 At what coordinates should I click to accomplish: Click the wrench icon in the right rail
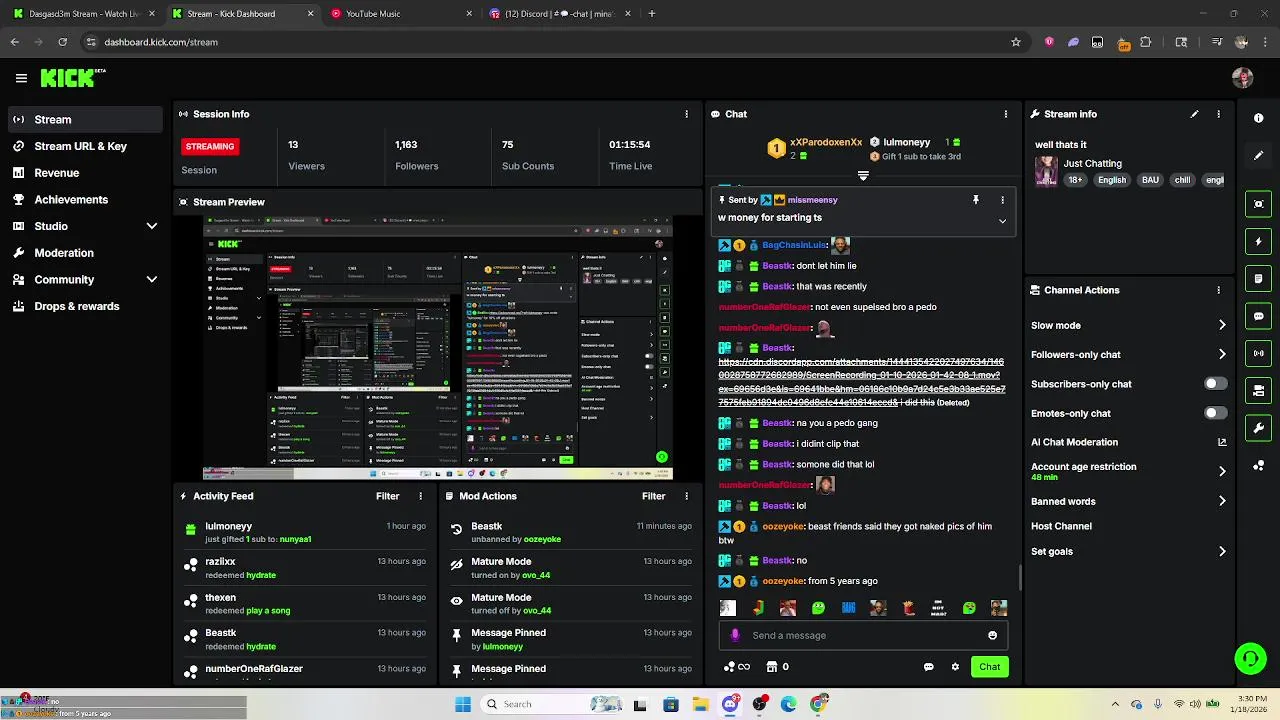pos(1258,428)
